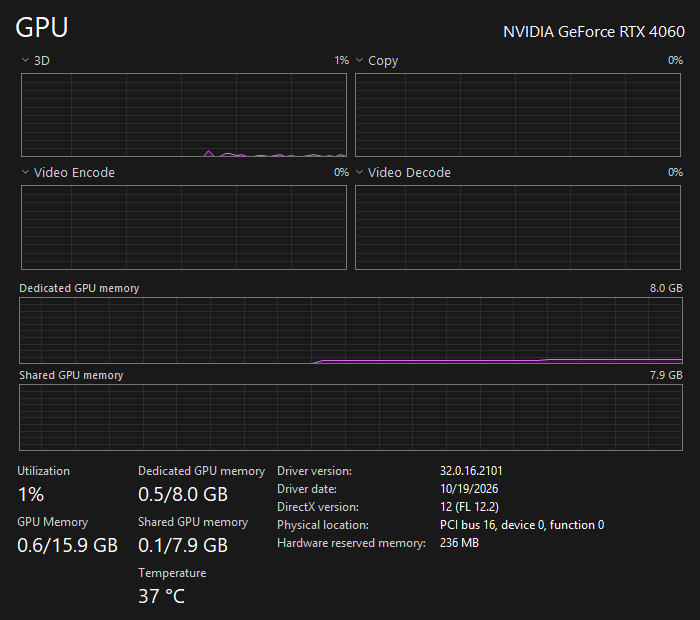The height and width of the screenshot is (620, 700).
Task: Click the 0.6/15.9 GB value
Action: tap(67, 545)
